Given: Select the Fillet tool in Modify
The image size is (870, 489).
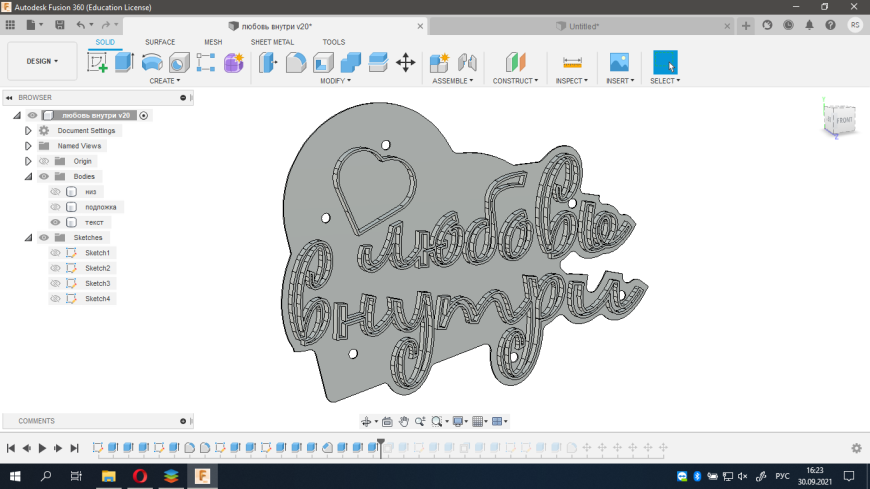Looking at the screenshot, I should 296,63.
